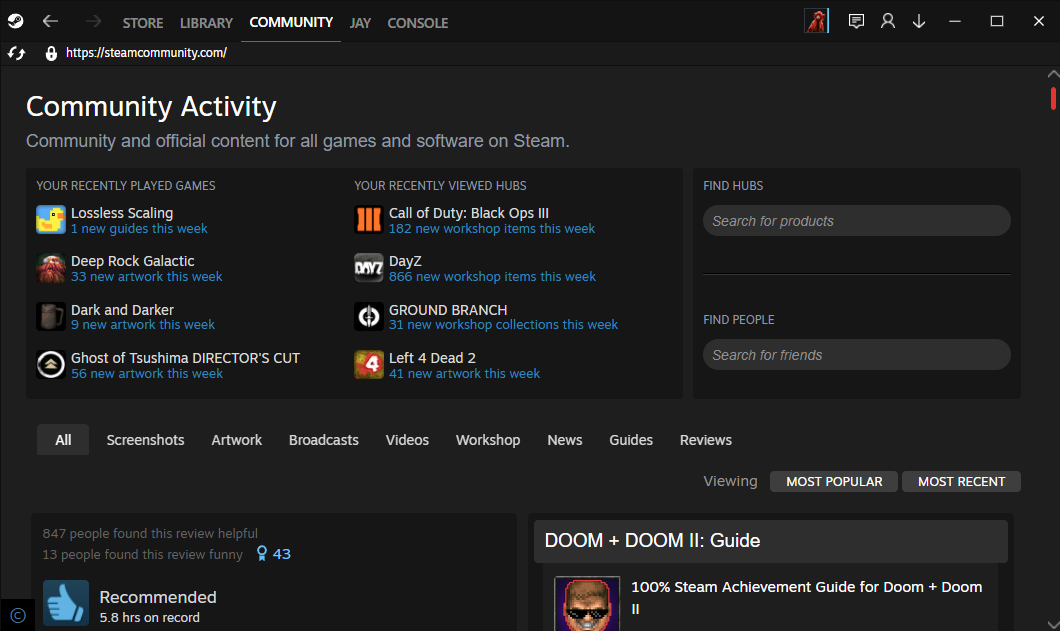Switch to the Artwork tab
The height and width of the screenshot is (631, 1060).
pos(237,440)
